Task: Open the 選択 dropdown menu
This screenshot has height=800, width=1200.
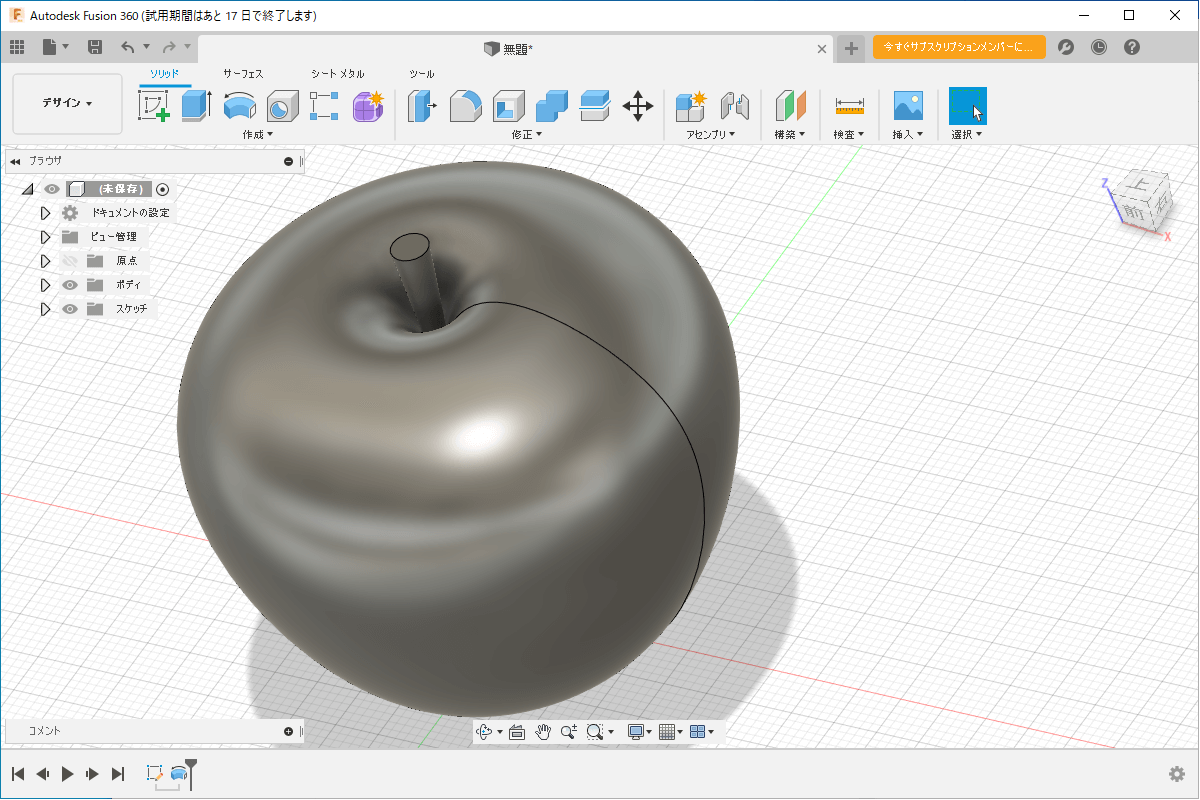Action: pyautogui.click(x=967, y=134)
